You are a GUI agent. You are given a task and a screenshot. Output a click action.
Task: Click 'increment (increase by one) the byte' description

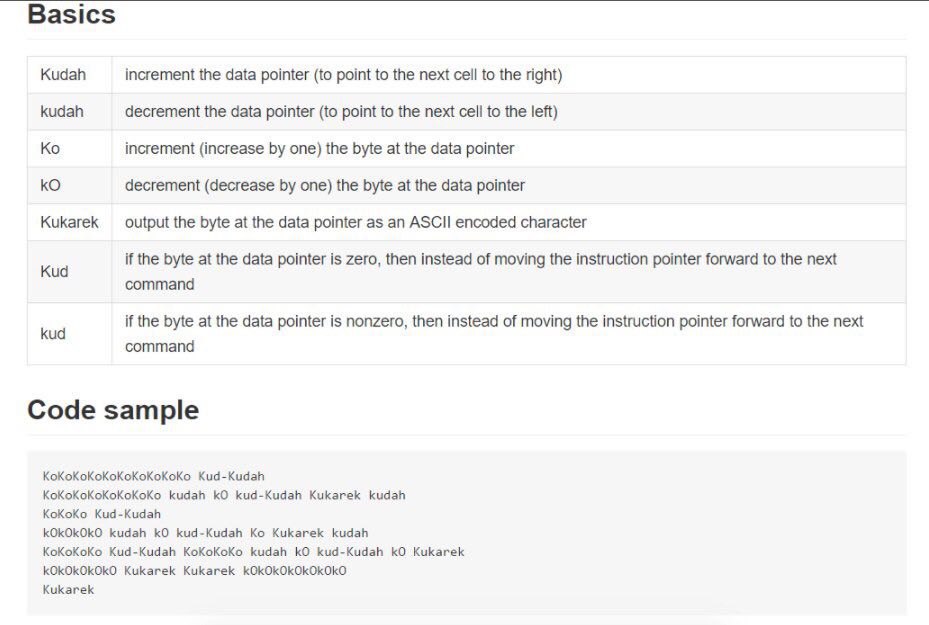(319, 148)
